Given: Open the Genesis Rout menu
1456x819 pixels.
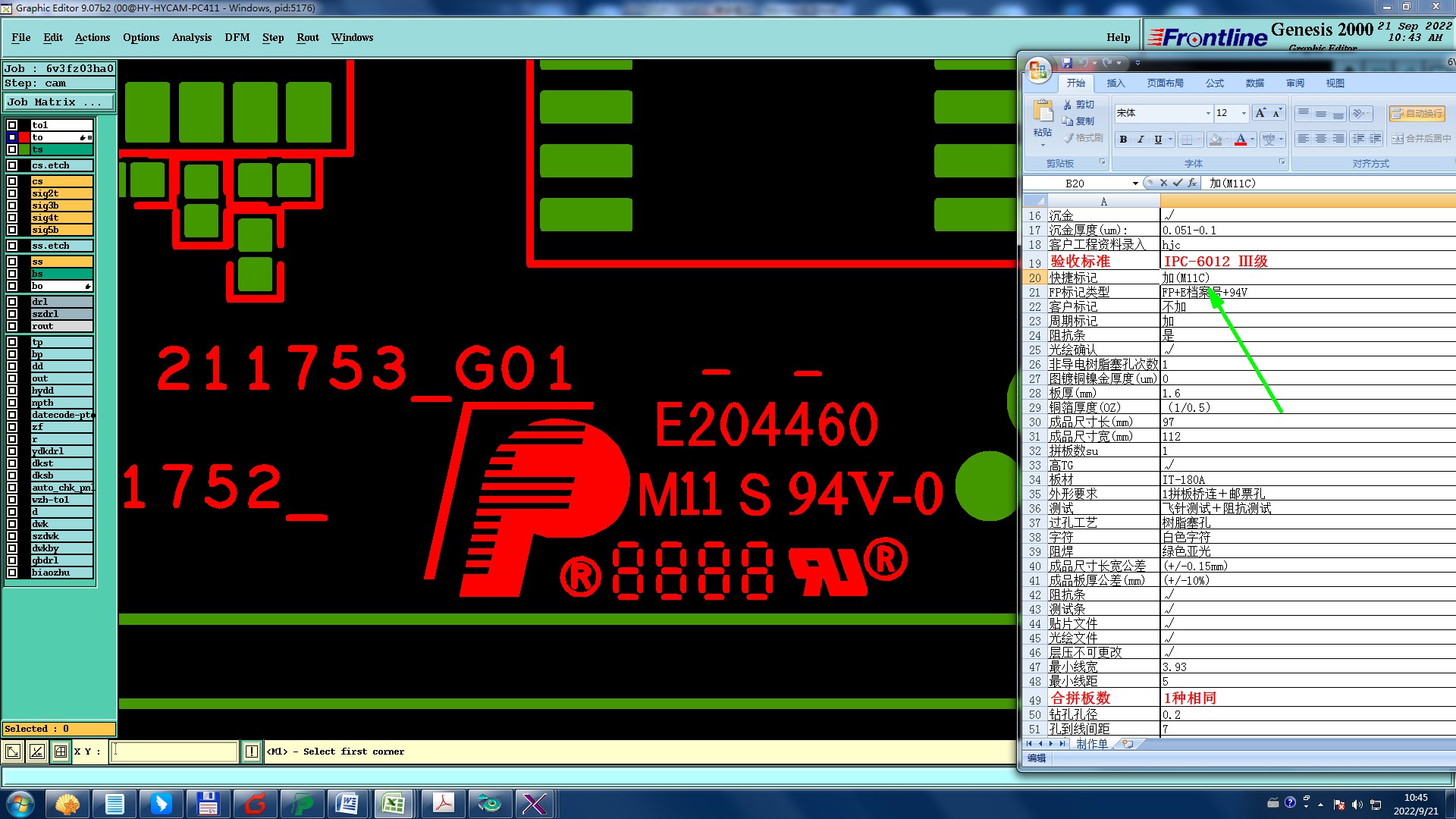Looking at the screenshot, I should [x=308, y=37].
